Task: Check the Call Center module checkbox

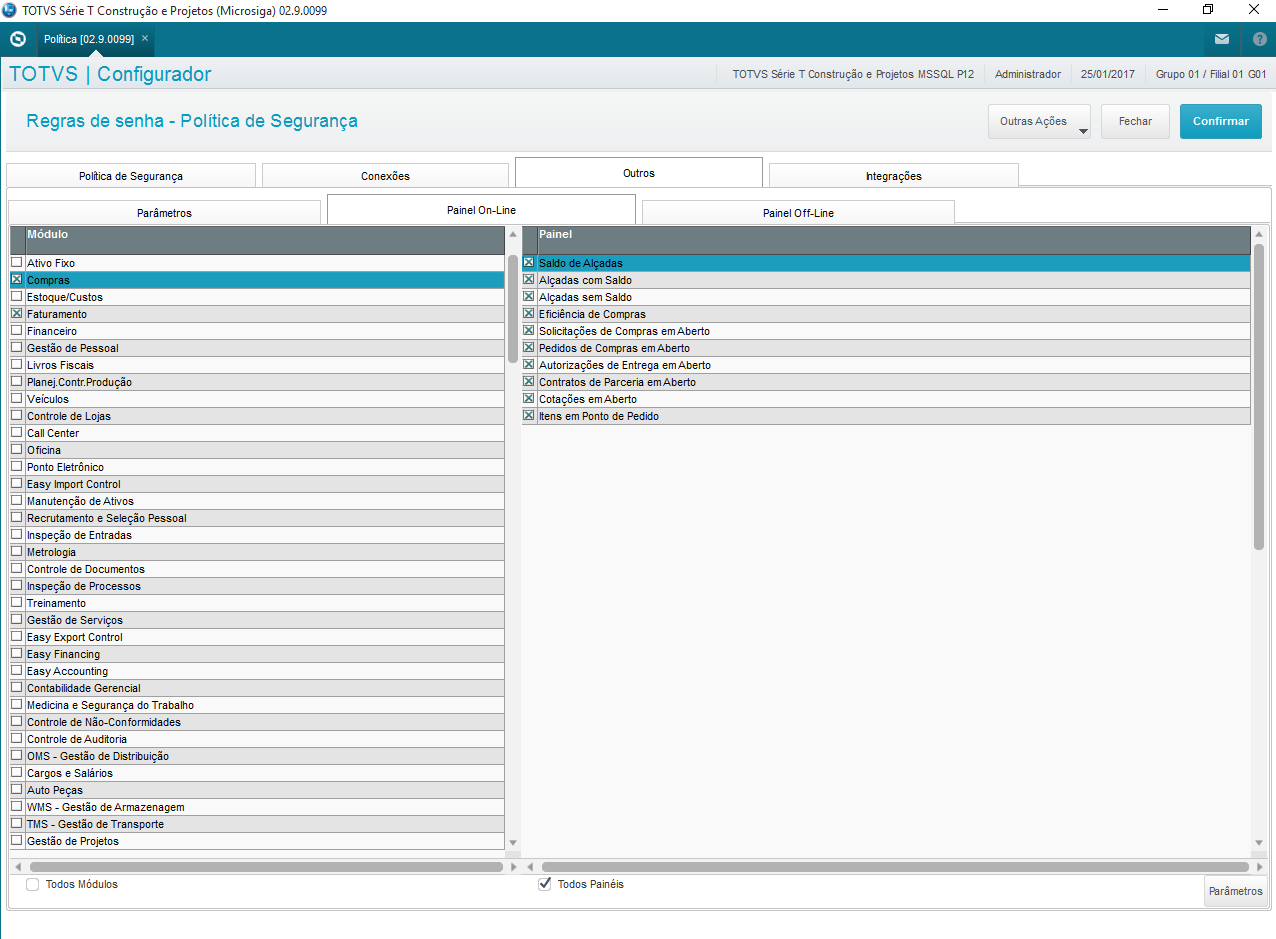Action: tap(16, 432)
